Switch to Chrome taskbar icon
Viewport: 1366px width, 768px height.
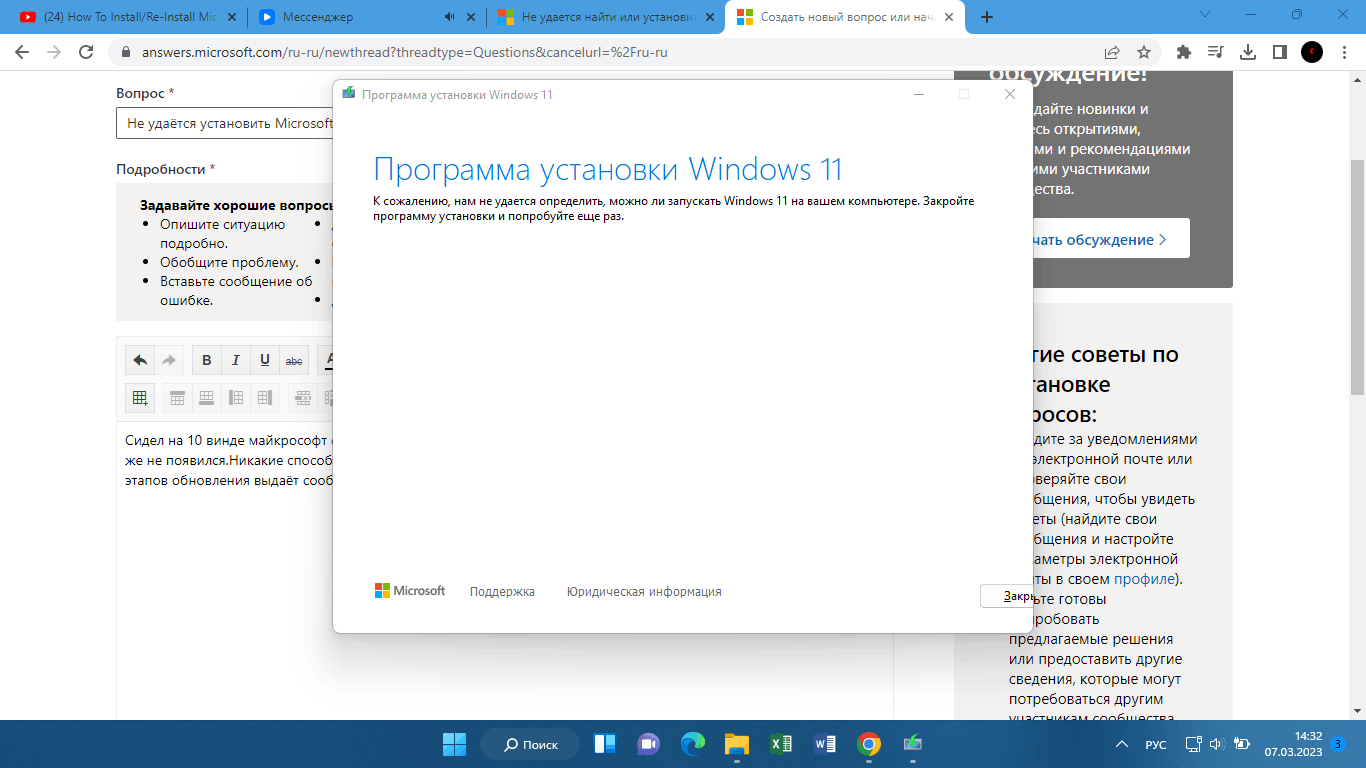click(869, 744)
